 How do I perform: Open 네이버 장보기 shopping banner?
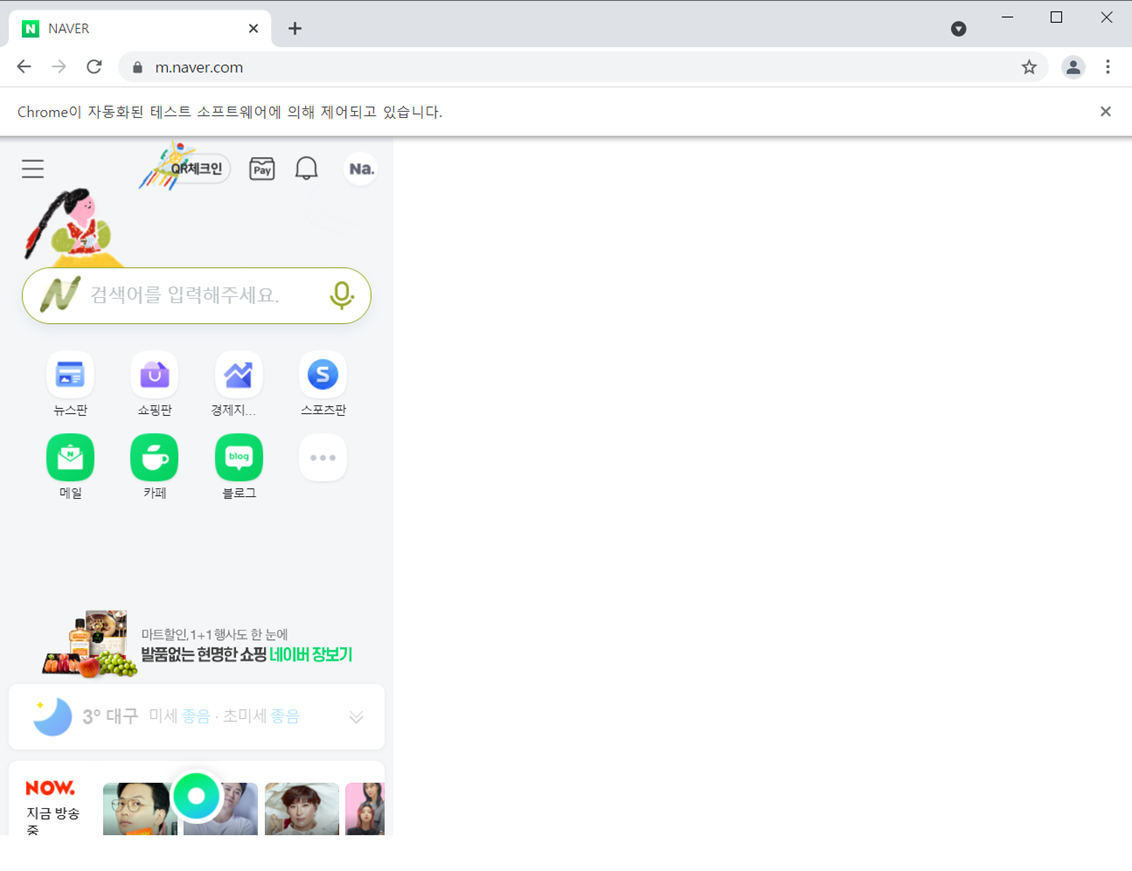tap(196, 644)
